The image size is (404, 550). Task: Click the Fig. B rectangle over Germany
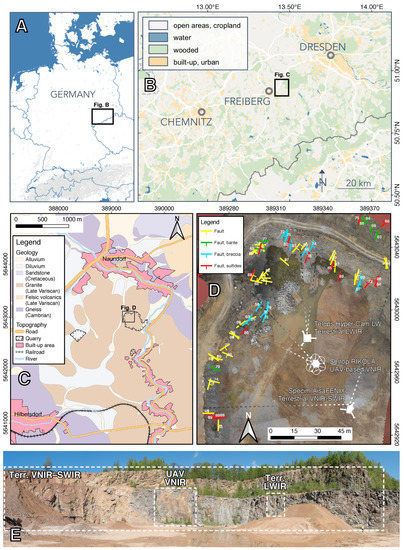click(103, 116)
